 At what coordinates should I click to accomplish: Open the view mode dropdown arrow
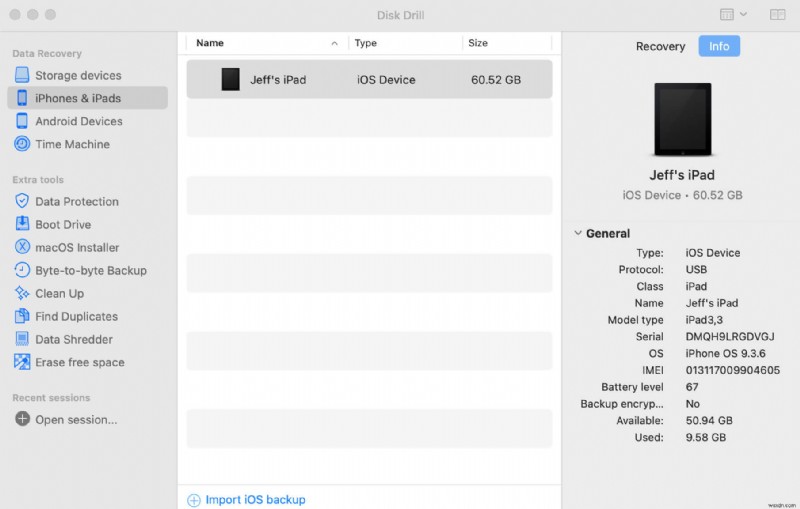coord(743,14)
